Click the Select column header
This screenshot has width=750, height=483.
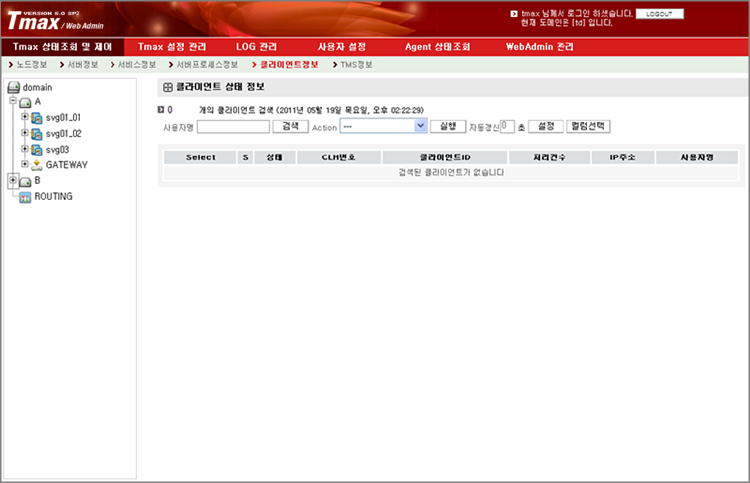(x=200, y=157)
